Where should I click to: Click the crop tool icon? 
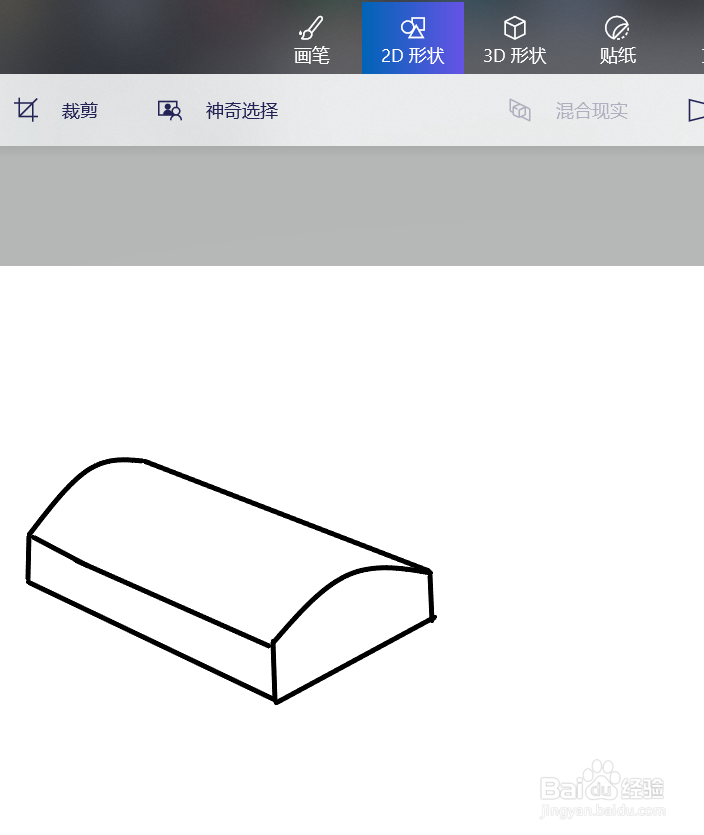point(26,110)
